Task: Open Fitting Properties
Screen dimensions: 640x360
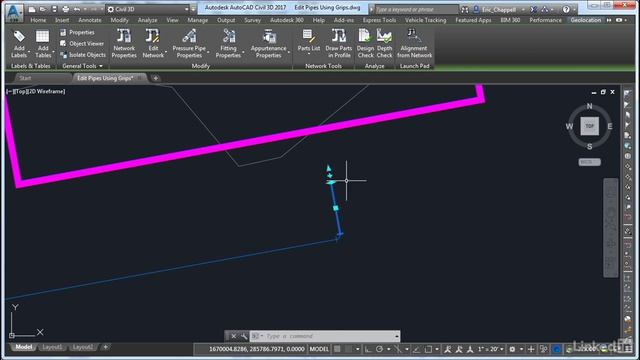Action: coord(229,44)
